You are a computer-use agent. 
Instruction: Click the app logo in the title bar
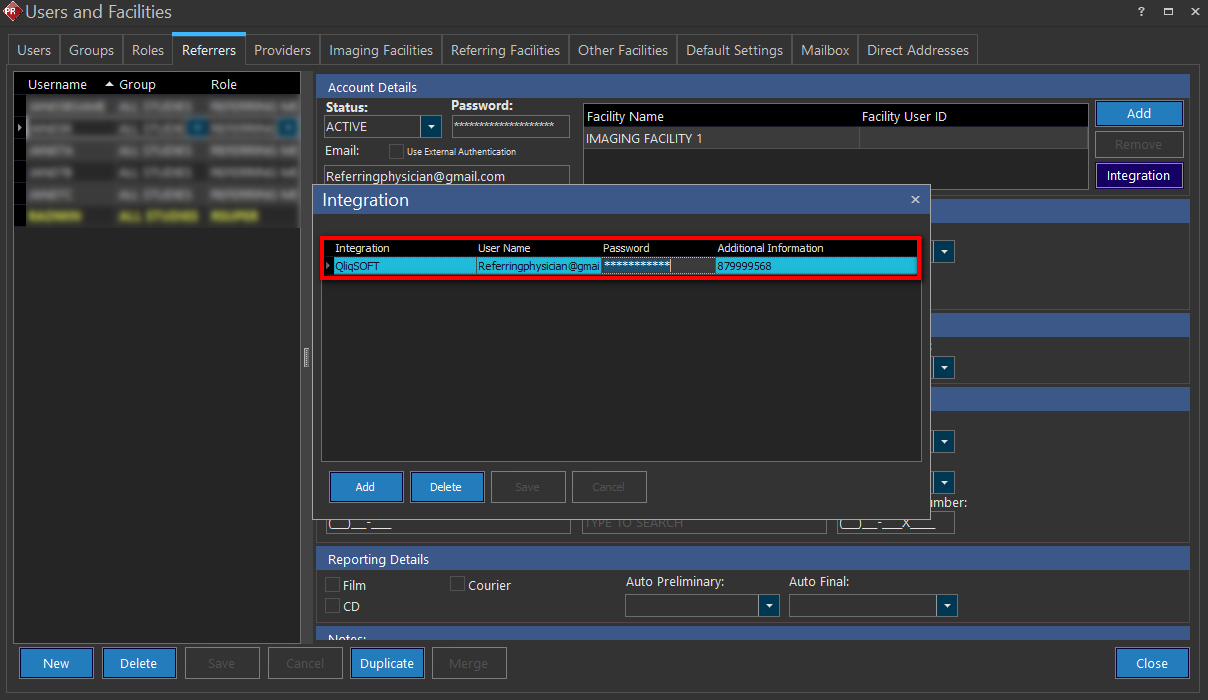coord(13,12)
